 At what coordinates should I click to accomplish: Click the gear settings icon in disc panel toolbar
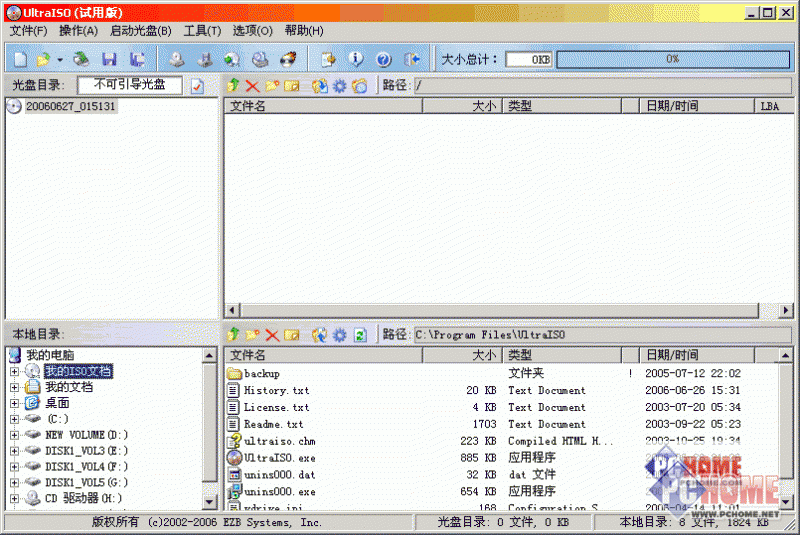(340, 86)
